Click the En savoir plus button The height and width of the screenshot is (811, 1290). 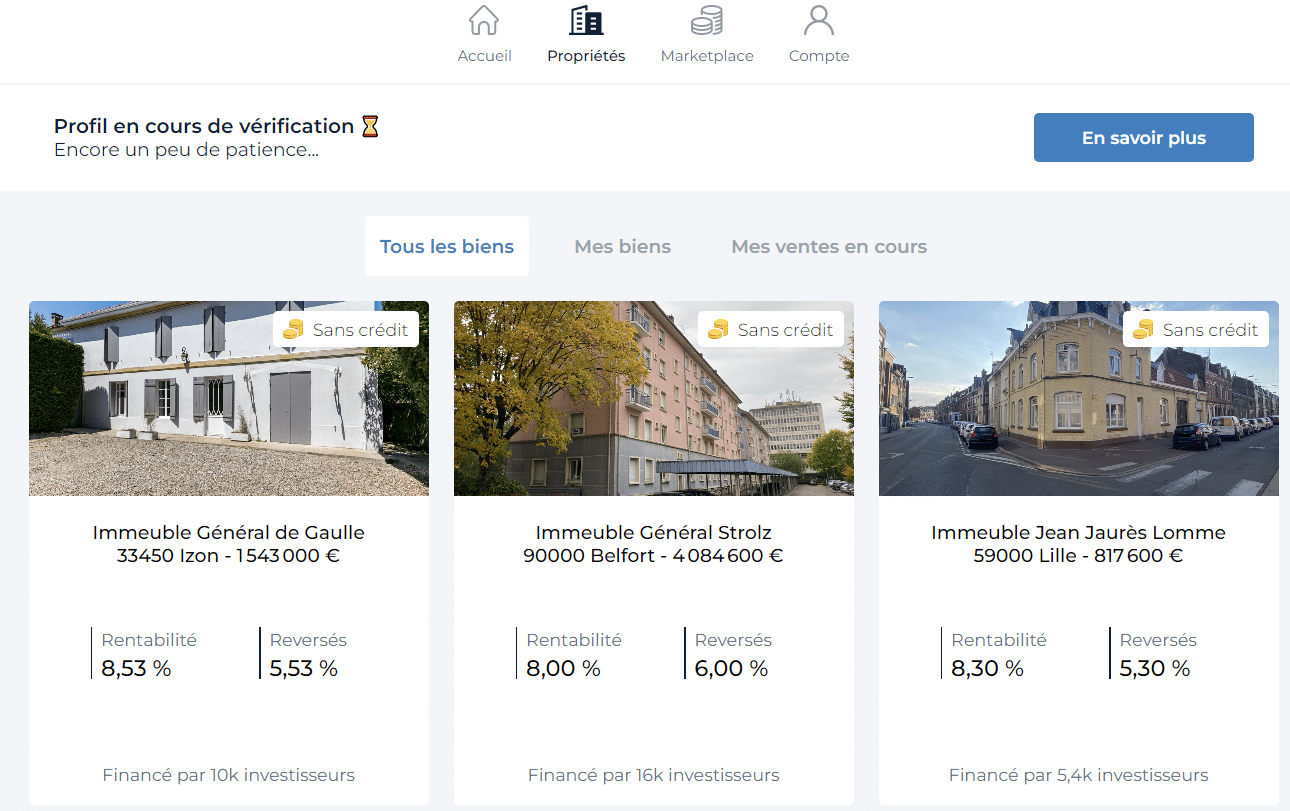click(x=1143, y=137)
